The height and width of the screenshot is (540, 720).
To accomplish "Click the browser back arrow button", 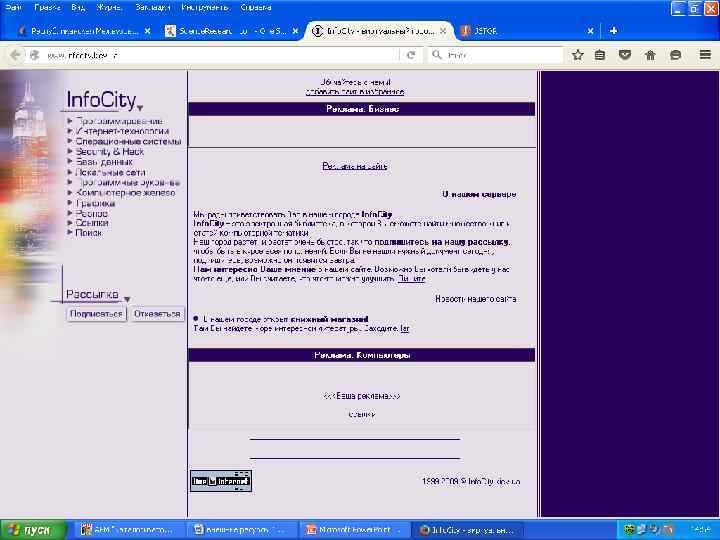I will point(15,55).
